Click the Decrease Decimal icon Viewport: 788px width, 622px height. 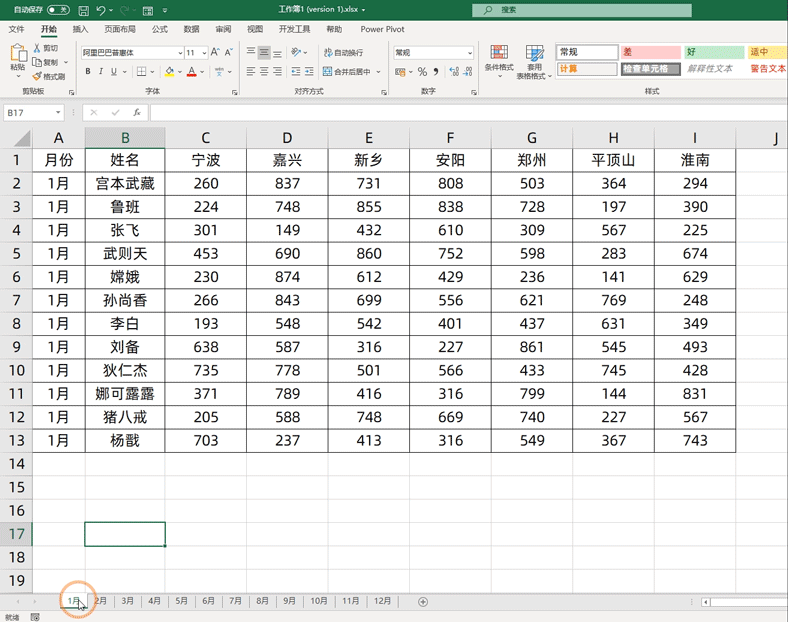pos(468,72)
